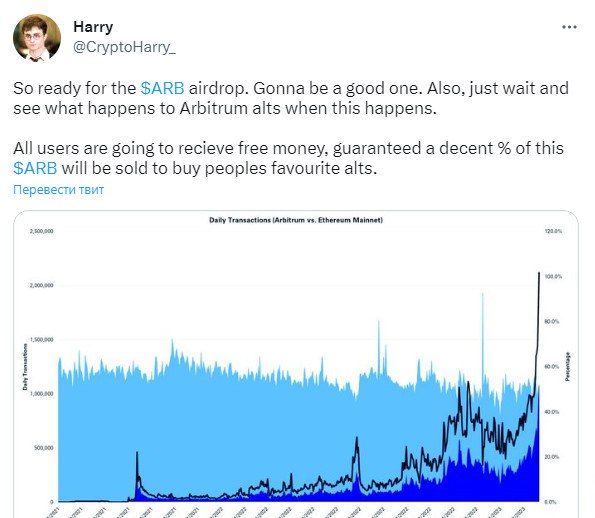The height and width of the screenshot is (518, 595).
Task: Open the Daily Transactions chart image title
Action: (x=296, y=220)
